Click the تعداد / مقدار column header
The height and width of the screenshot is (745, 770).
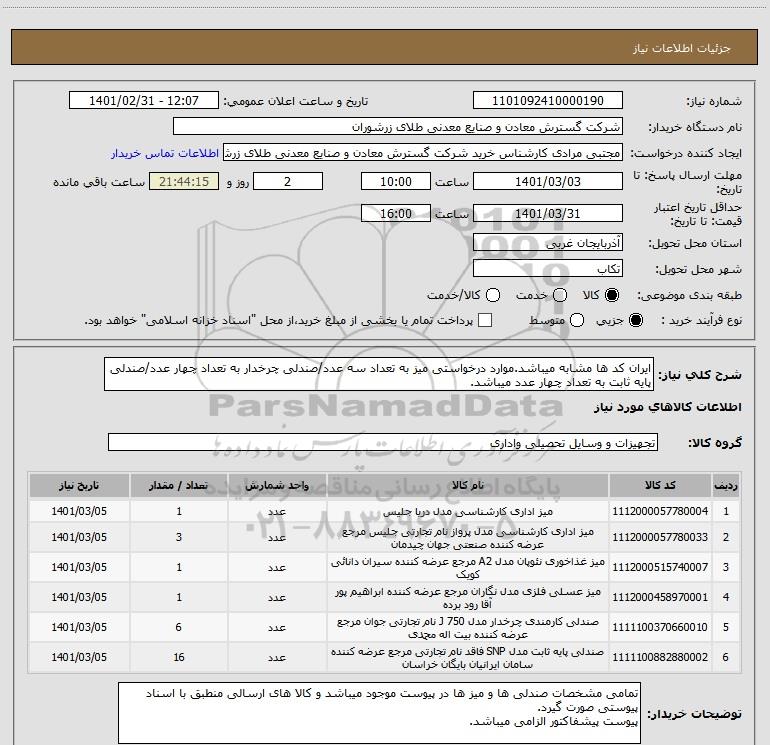179,485
